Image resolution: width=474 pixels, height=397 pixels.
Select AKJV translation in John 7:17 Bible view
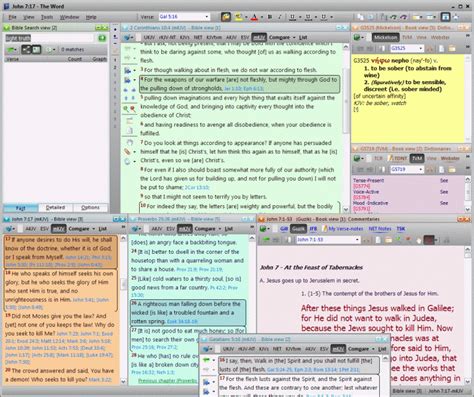point(31,229)
